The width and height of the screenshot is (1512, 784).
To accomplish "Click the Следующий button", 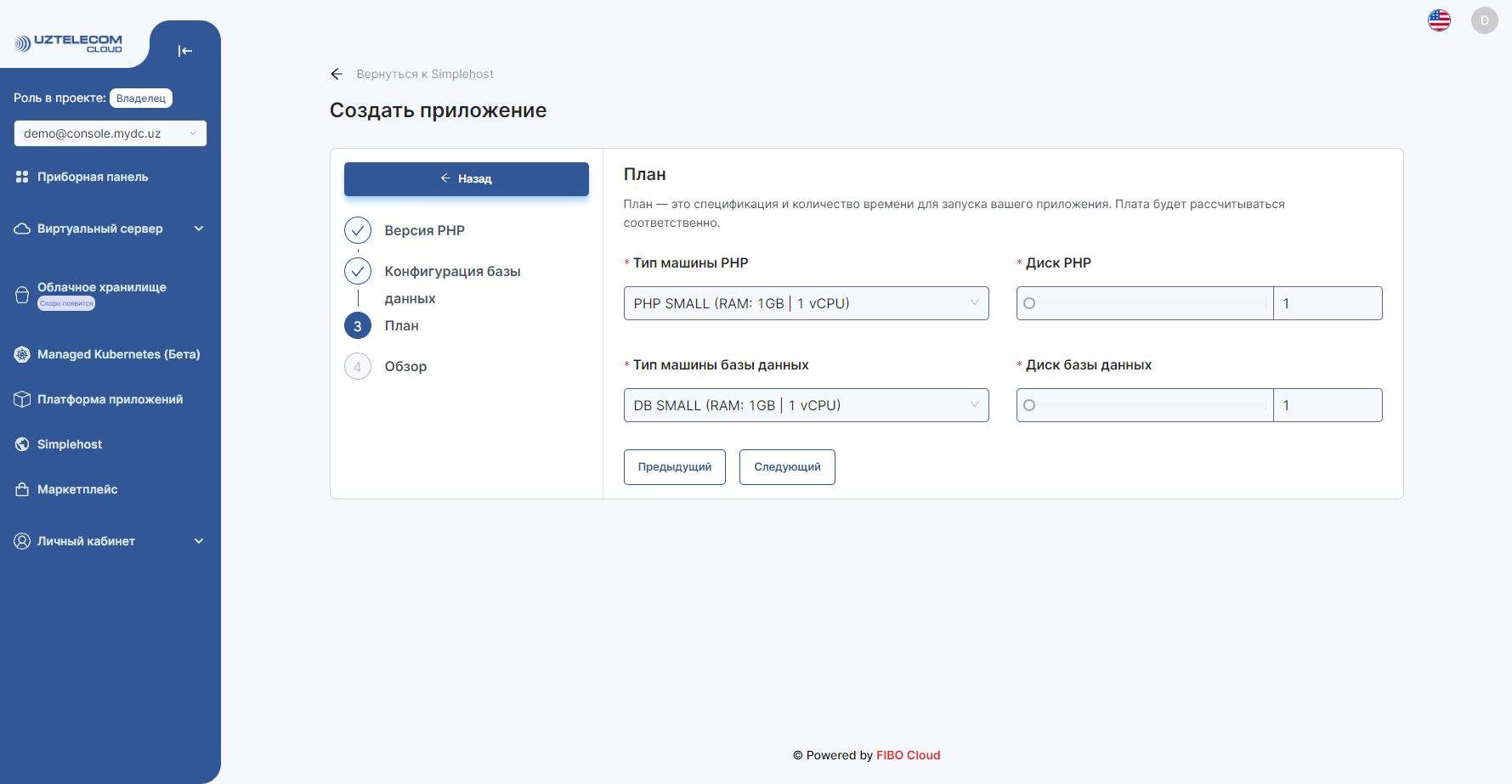I will click(x=786, y=466).
